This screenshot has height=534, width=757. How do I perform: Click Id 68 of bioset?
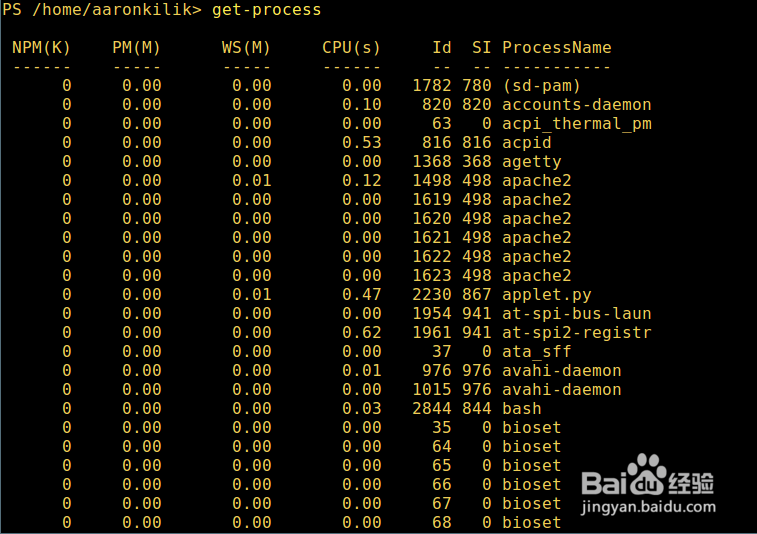[x=442, y=522]
